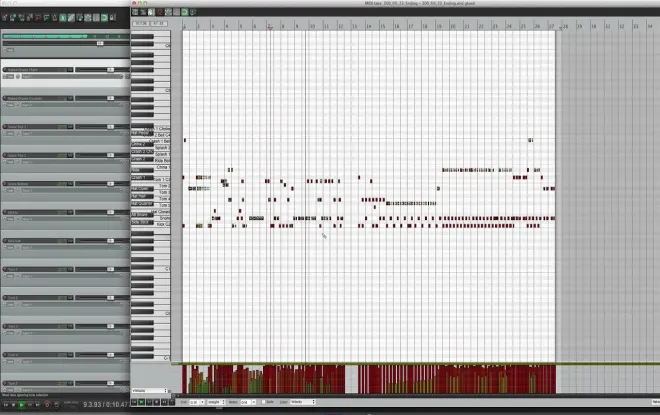Click FX button on master track
This screenshot has width=660, height=415.
(x=11, y=50)
